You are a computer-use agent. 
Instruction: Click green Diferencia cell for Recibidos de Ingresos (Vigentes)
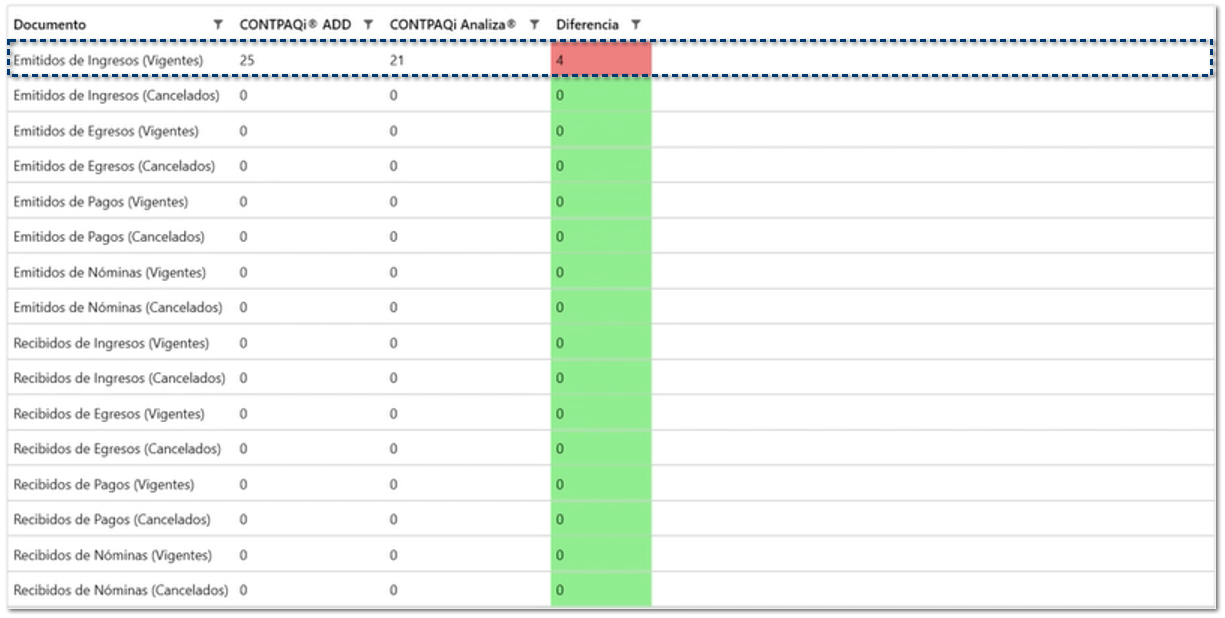point(601,343)
